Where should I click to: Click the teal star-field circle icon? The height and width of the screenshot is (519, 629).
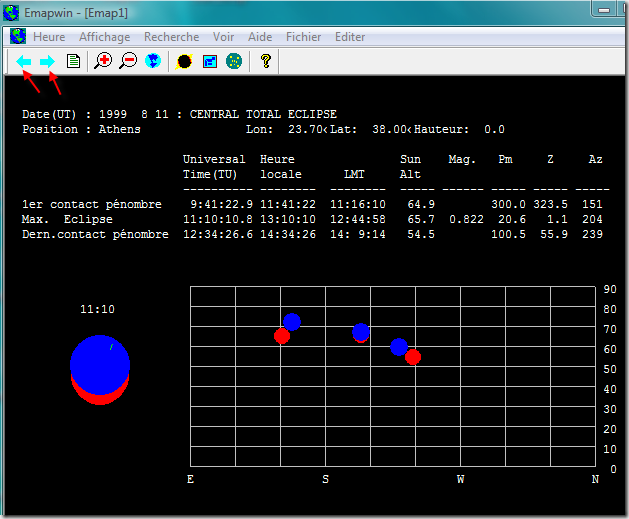pyautogui.click(x=234, y=61)
